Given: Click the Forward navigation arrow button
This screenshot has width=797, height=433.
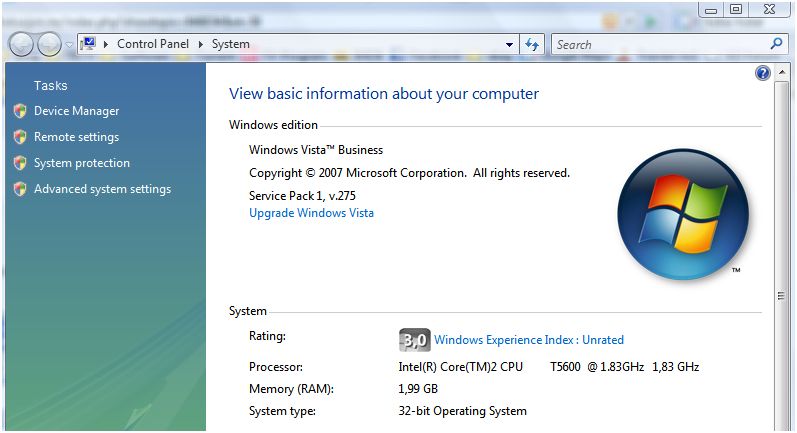Looking at the screenshot, I should (x=49, y=44).
